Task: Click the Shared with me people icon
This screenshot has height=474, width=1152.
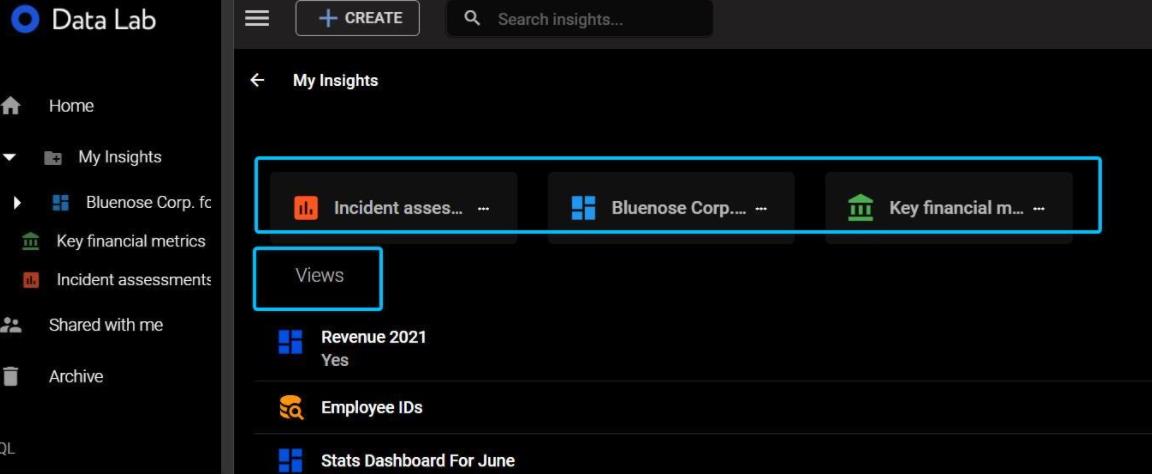Action: point(10,325)
